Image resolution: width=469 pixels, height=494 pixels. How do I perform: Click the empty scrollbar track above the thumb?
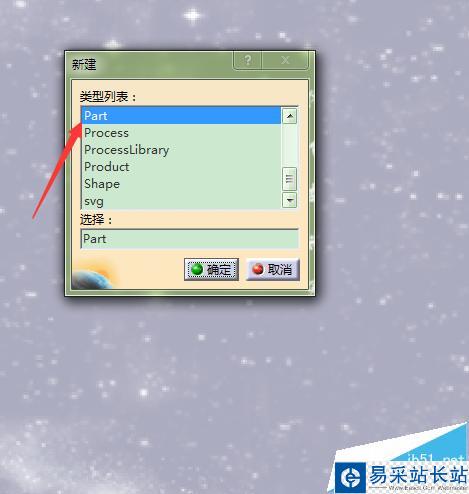(289, 145)
